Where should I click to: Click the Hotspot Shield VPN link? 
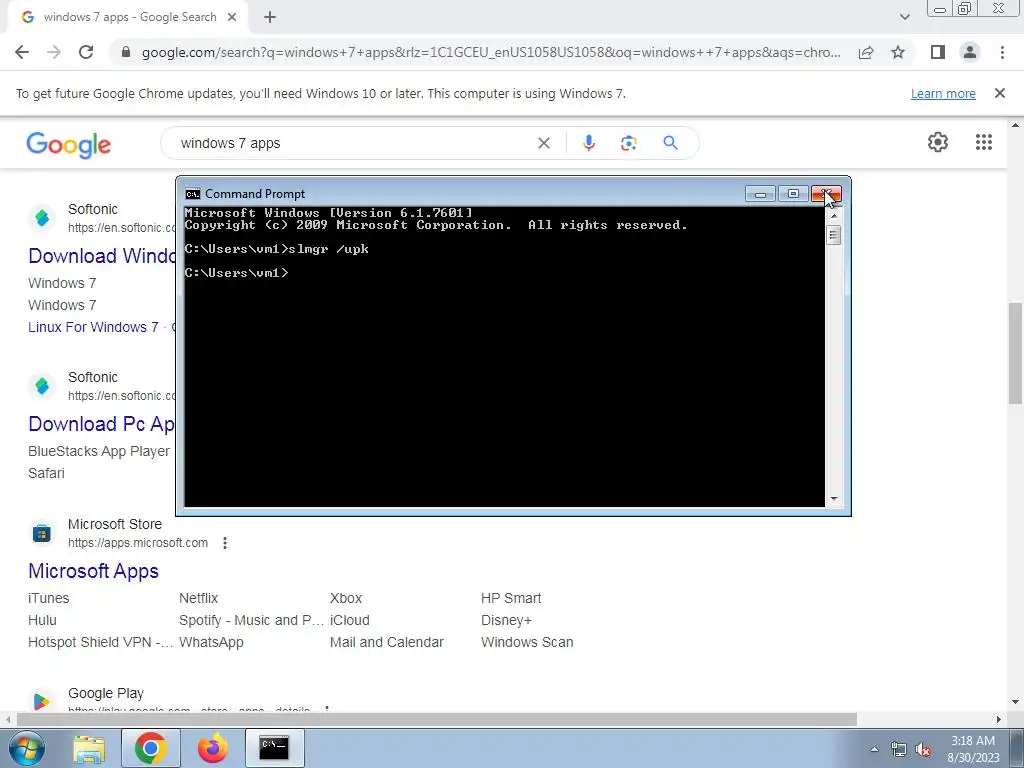101,643
